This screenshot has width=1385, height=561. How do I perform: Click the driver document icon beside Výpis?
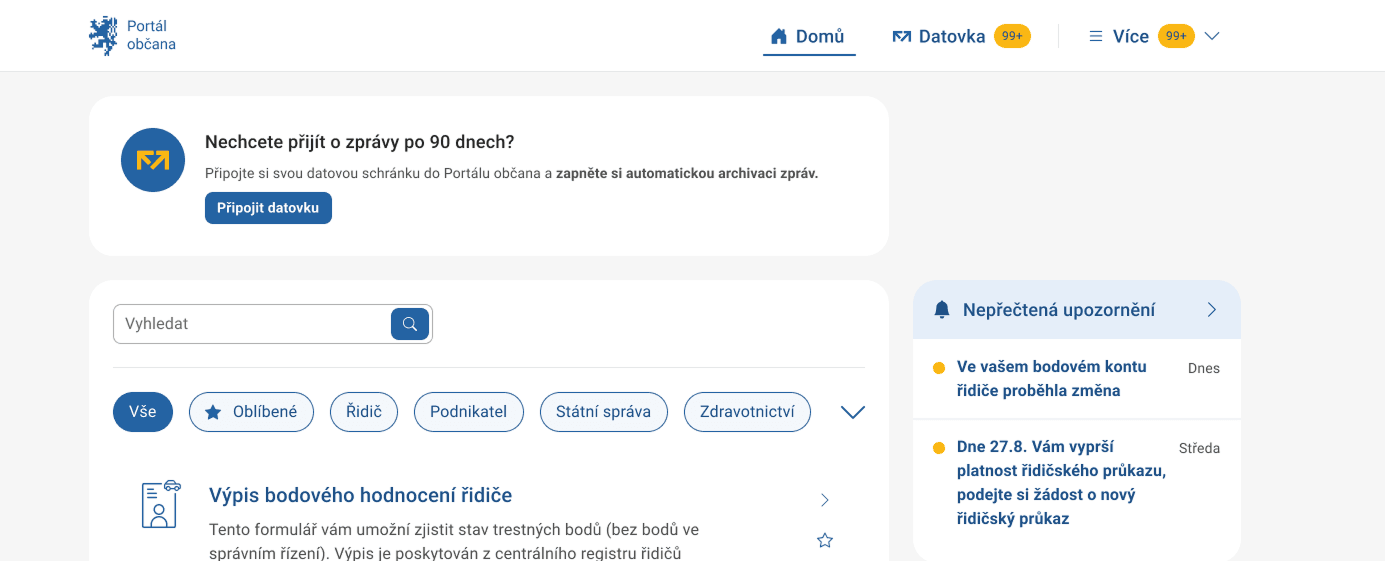(x=160, y=503)
